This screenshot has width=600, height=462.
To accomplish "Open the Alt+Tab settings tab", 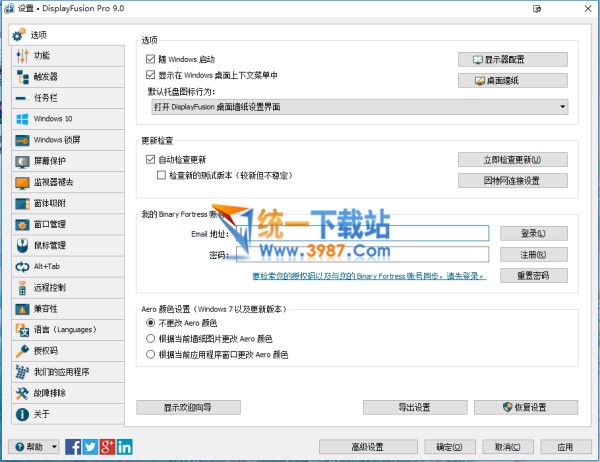I will 63,266.
